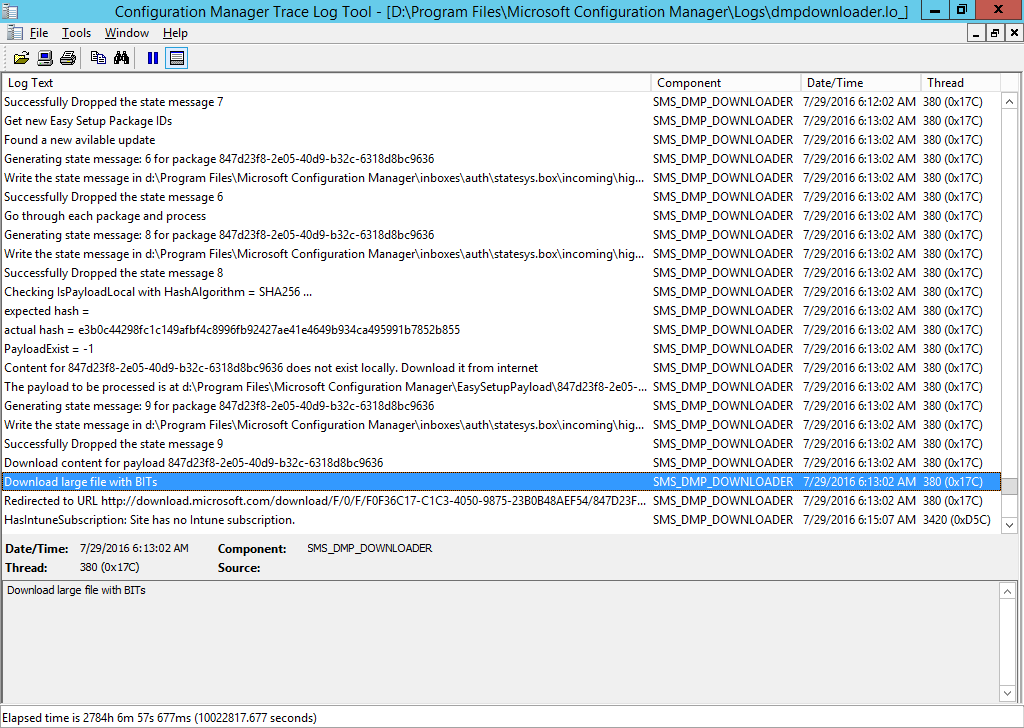Open Find with the binoculars icon
The width and height of the screenshot is (1024, 728).
point(121,58)
